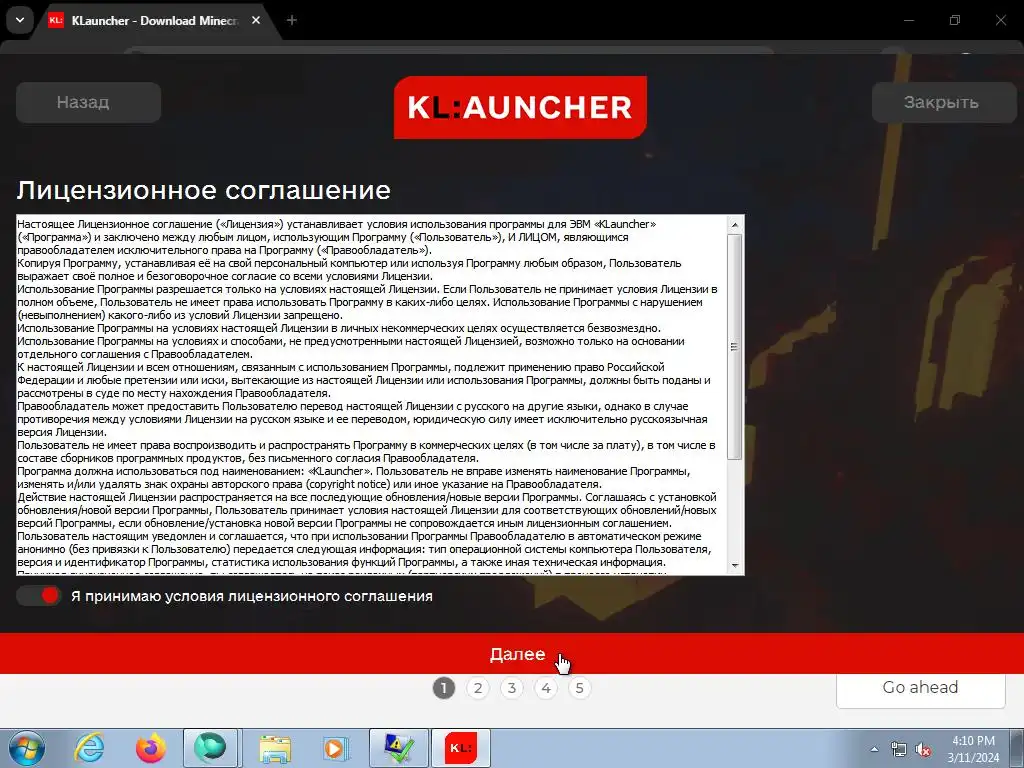The width and height of the screenshot is (1024, 768).
Task: Select installer step 1 indicator
Action: [444, 688]
